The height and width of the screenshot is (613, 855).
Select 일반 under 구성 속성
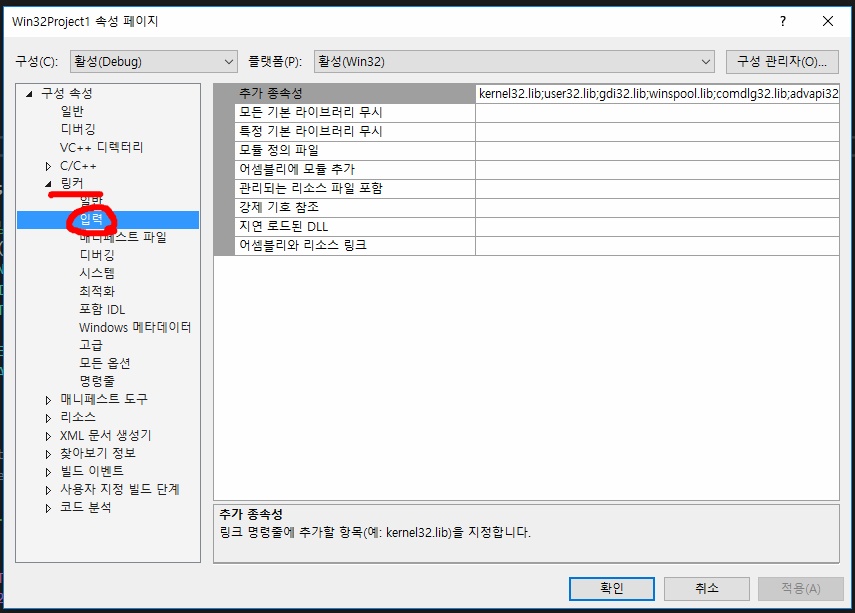(x=72, y=111)
